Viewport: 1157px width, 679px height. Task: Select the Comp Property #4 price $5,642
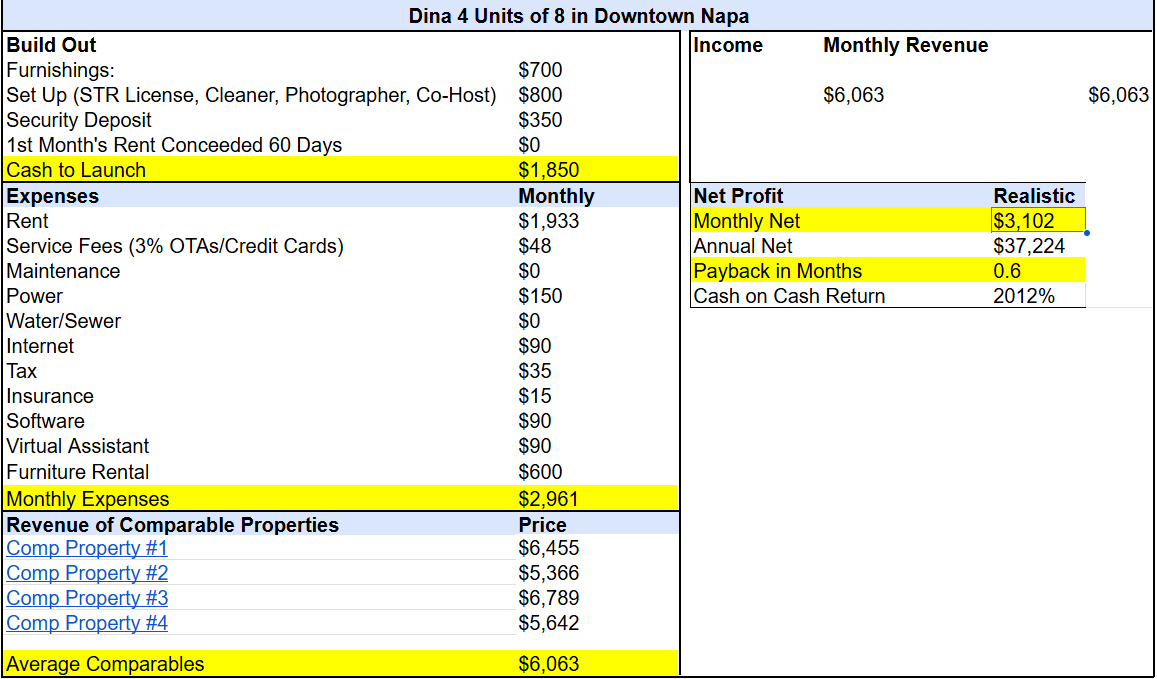point(548,623)
